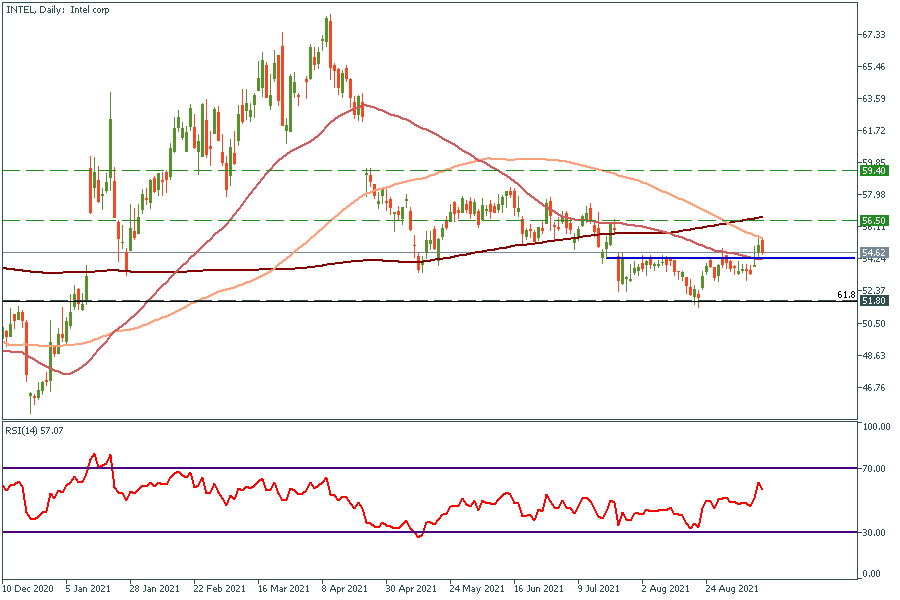Click the 59.40 green price tag
The height and width of the screenshot is (600, 900).
click(x=874, y=171)
